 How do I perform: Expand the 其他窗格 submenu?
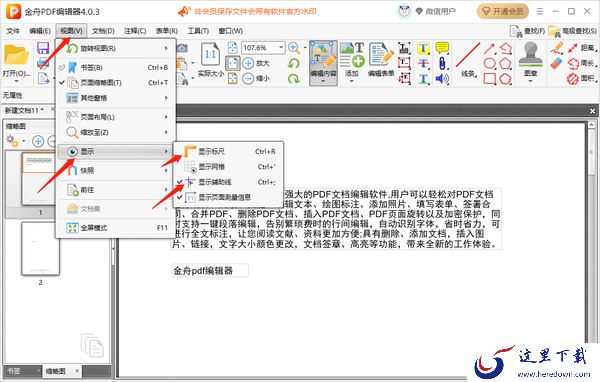(116, 98)
